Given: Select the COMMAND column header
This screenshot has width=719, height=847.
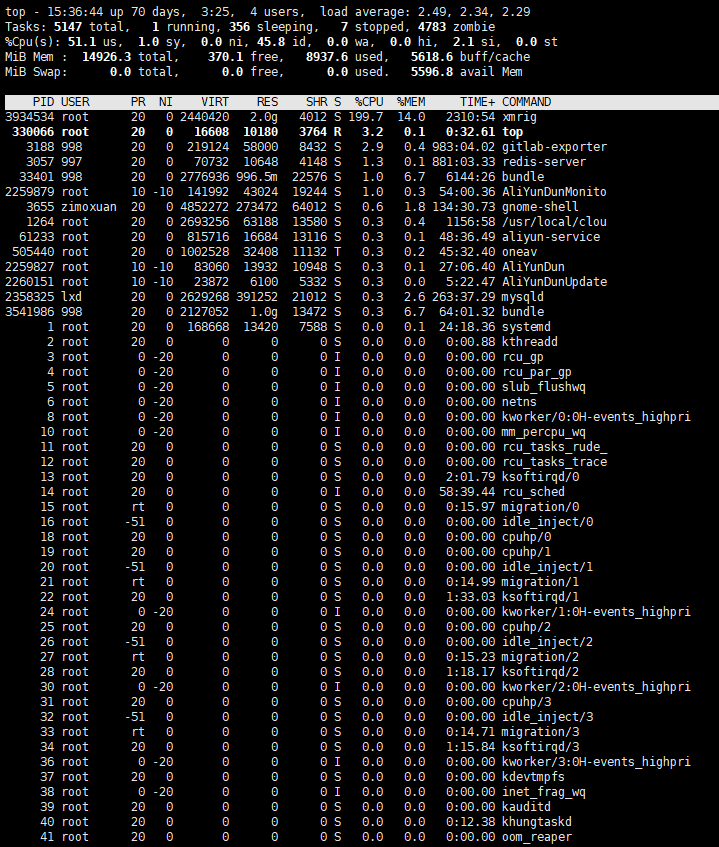Looking at the screenshot, I should pyautogui.click(x=526, y=102).
